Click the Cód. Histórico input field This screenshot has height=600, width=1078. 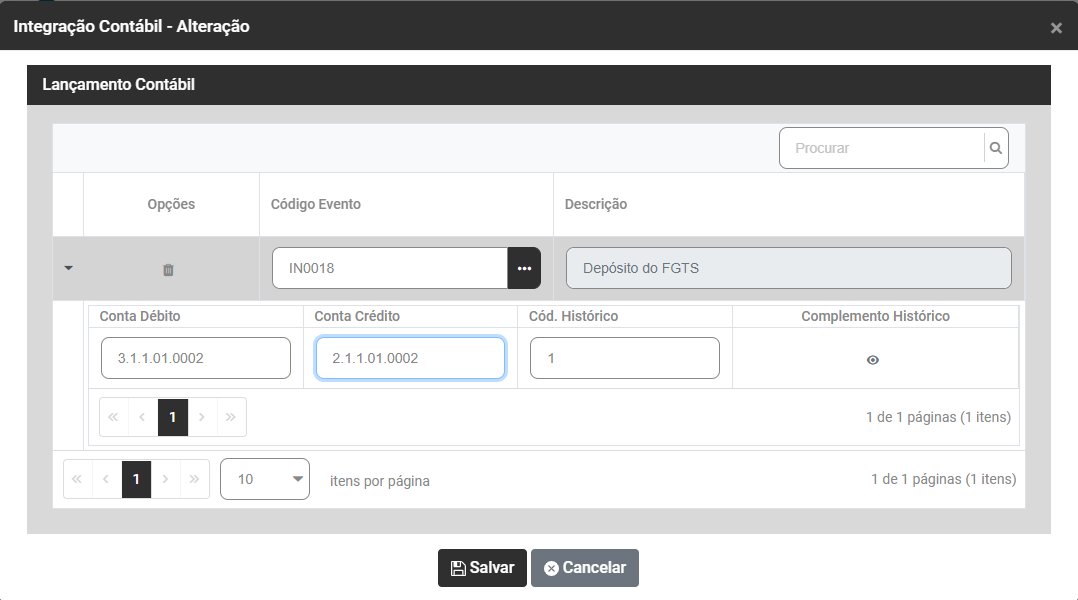pyautogui.click(x=624, y=358)
